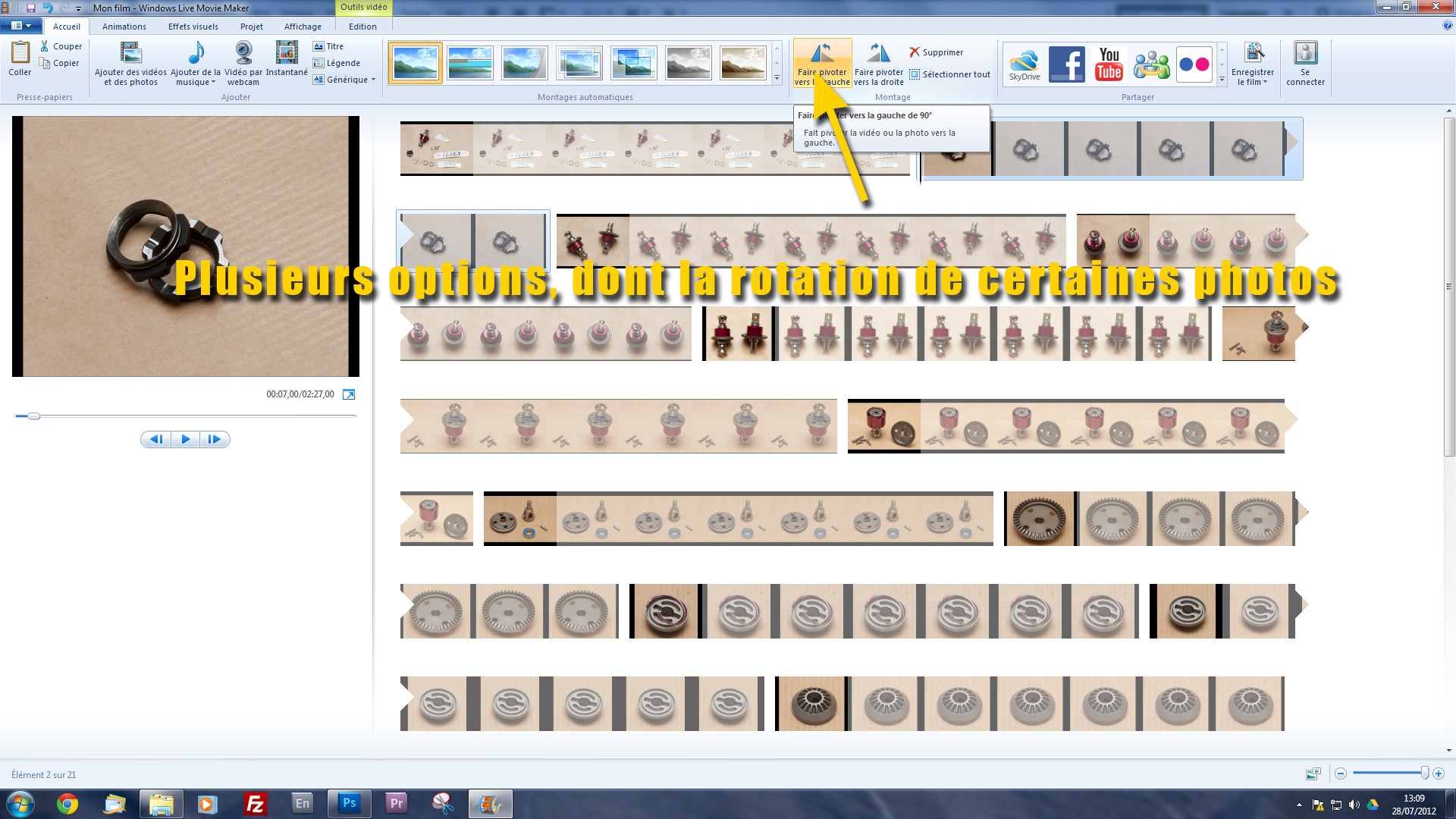
Task: Add a Titre to the film
Action: (x=328, y=46)
